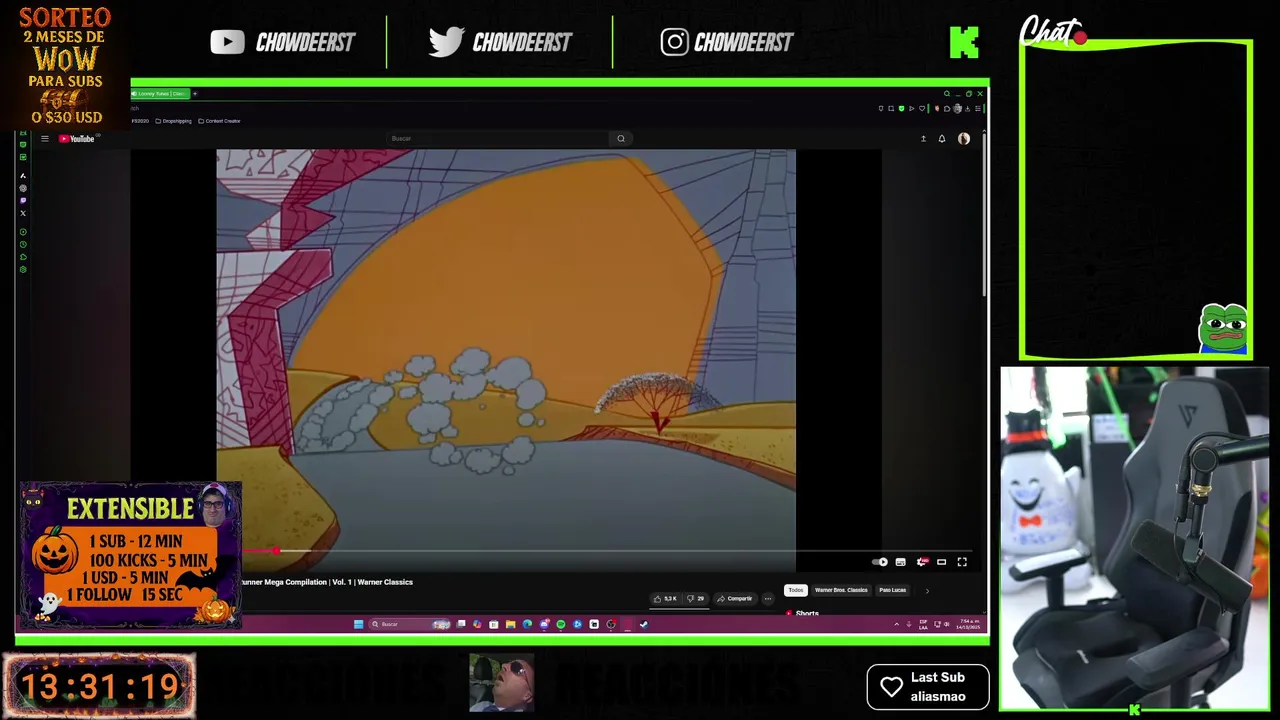This screenshot has height=720, width=1280.
Task: Dislike the video (29)
Action: 695,599
